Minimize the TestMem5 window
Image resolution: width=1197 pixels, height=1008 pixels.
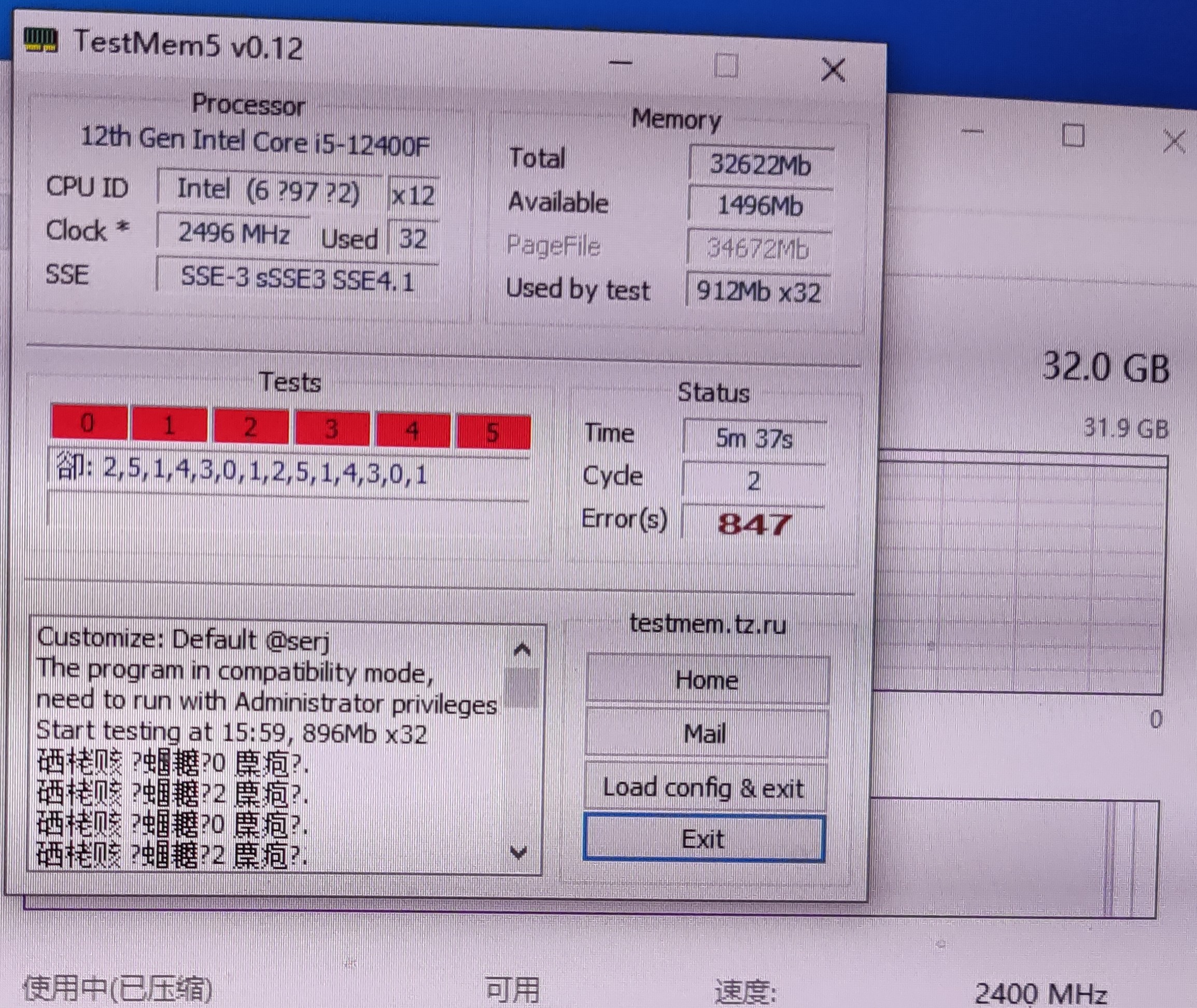coord(620,62)
